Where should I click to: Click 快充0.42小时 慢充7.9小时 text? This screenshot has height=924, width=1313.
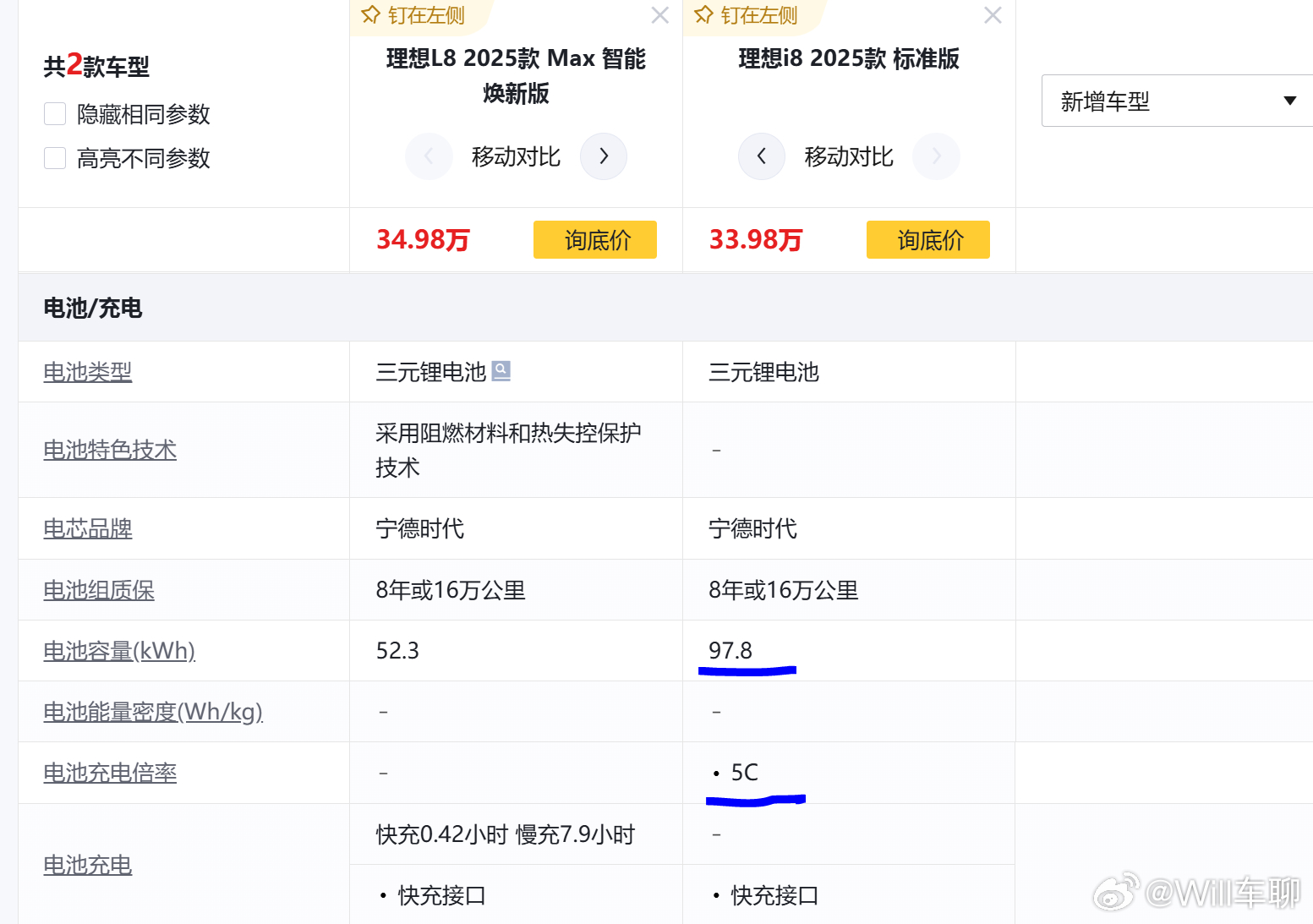(x=506, y=834)
